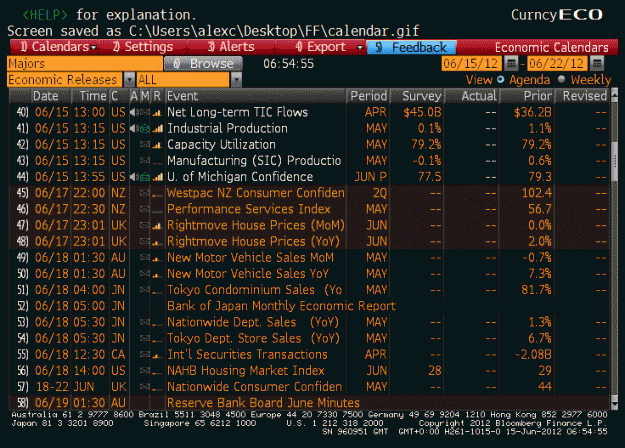
Task: Open calendar picker for start date 06/15/12
Action: point(511,63)
